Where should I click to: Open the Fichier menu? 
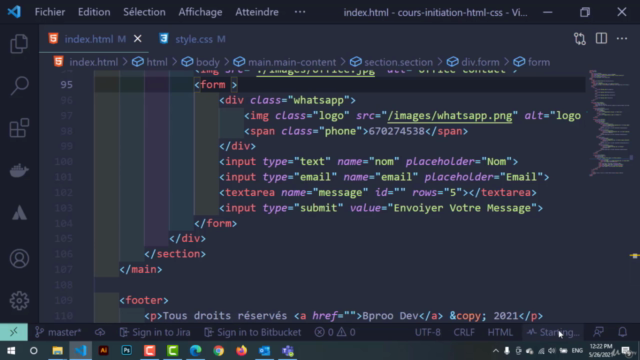[x=50, y=12]
